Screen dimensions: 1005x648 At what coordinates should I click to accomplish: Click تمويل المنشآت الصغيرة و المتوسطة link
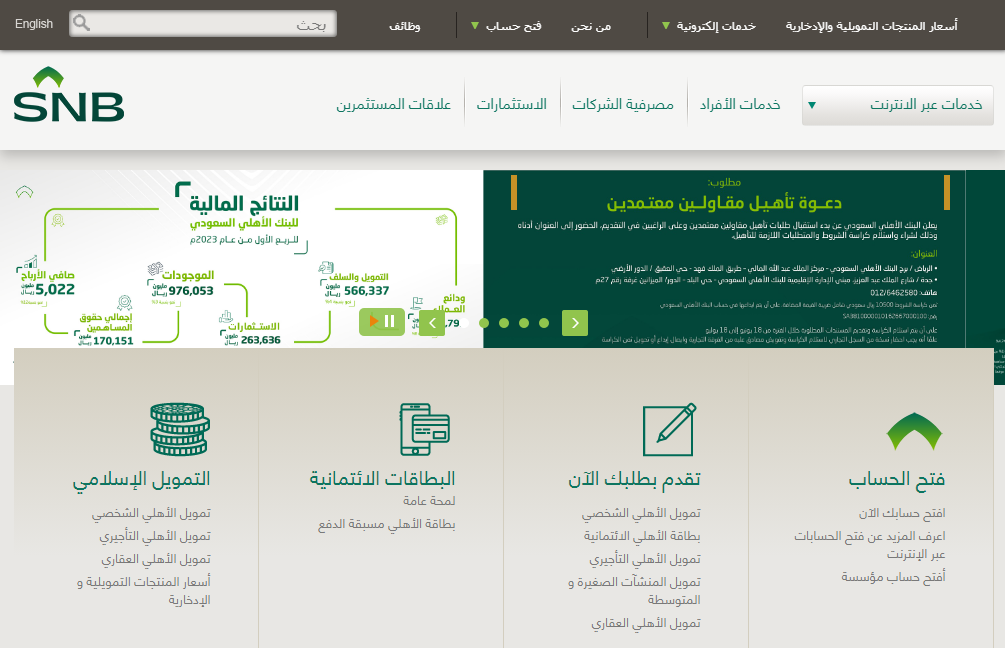tap(635, 591)
